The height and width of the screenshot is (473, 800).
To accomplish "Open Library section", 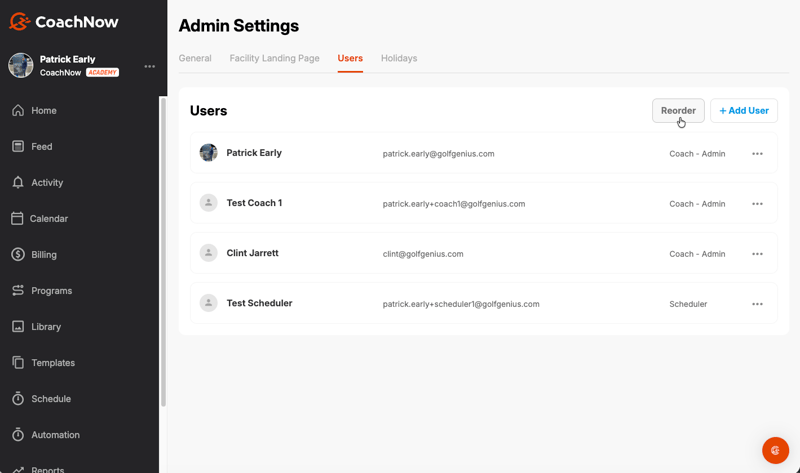I will coord(46,327).
